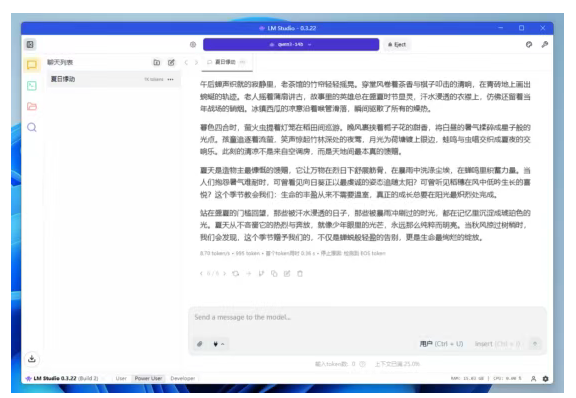The image size is (576, 398).
Task: Create a new chat folder
Action: click(157, 62)
